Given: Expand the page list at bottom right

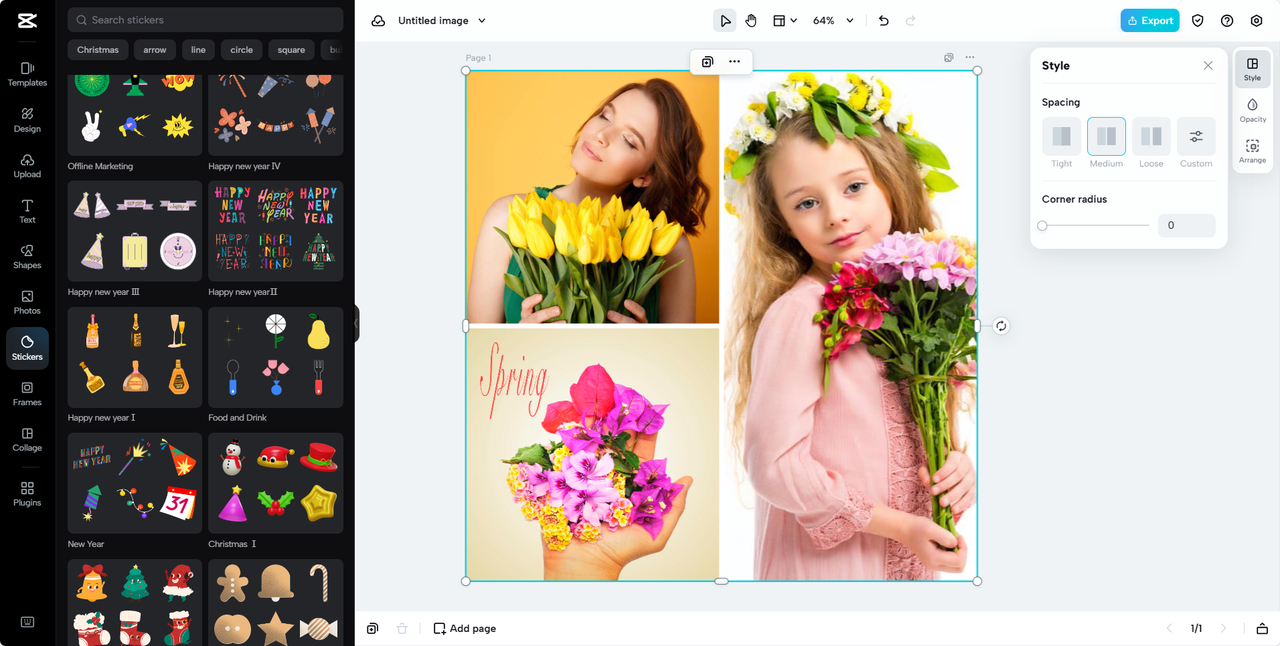Looking at the screenshot, I should click(x=1262, y=628).
